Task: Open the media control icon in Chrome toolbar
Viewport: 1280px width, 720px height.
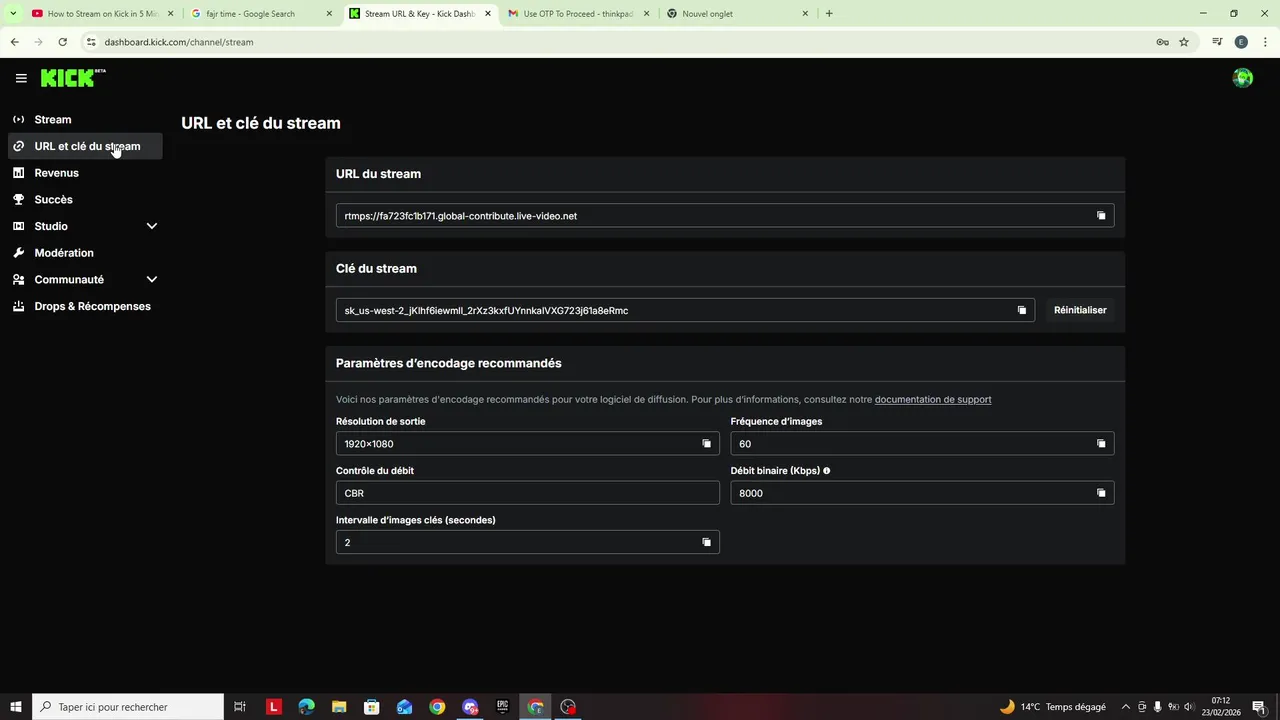Action: tap(1217, 42)
